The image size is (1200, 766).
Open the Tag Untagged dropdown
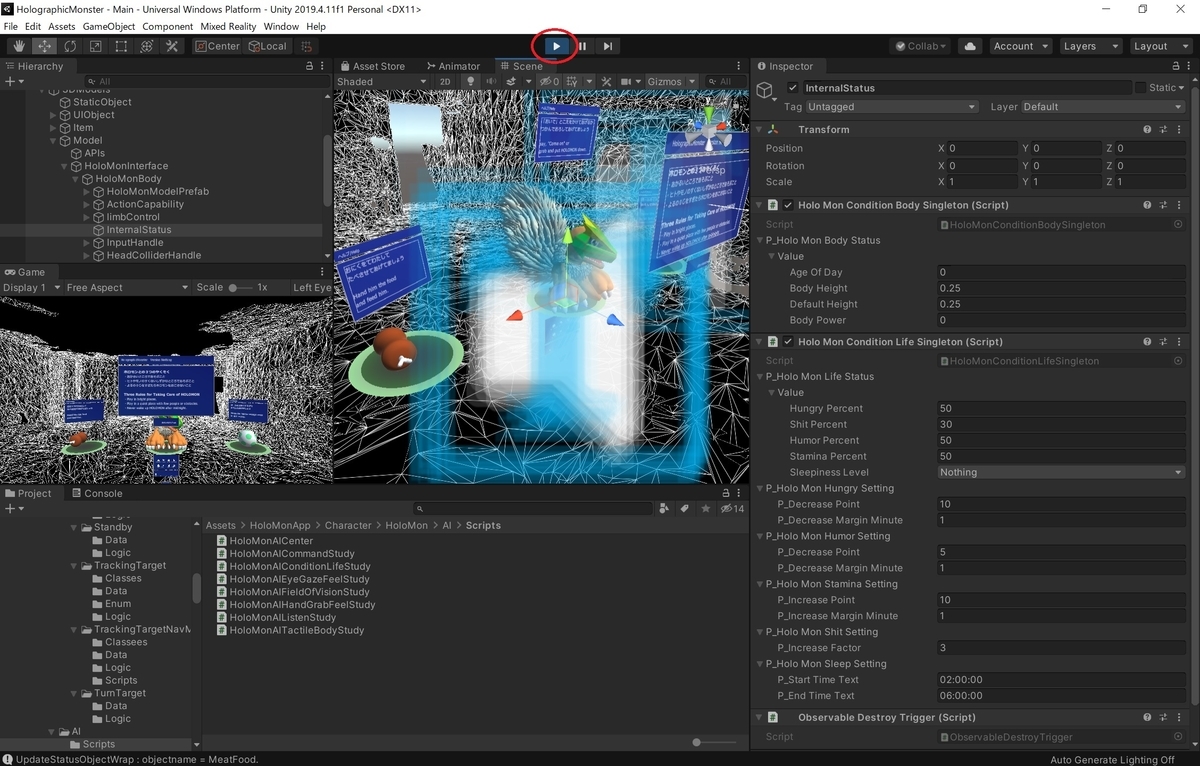892,107
